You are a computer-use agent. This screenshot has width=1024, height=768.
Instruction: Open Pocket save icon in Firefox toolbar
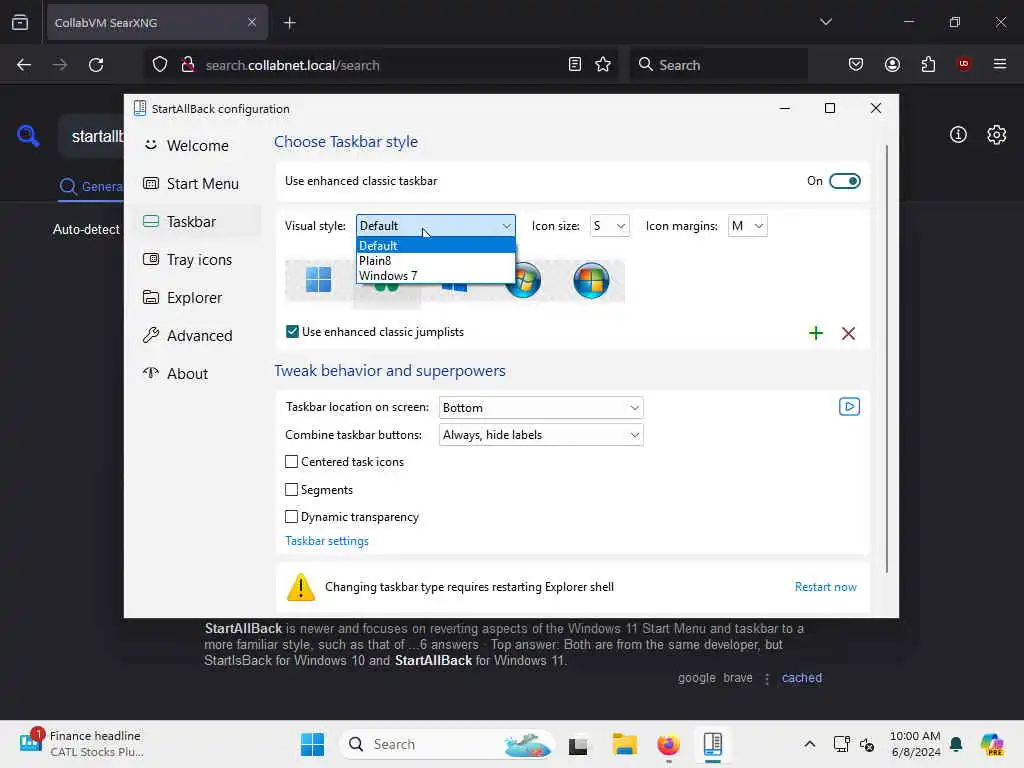pyautogui.click(x=856, y=64)
